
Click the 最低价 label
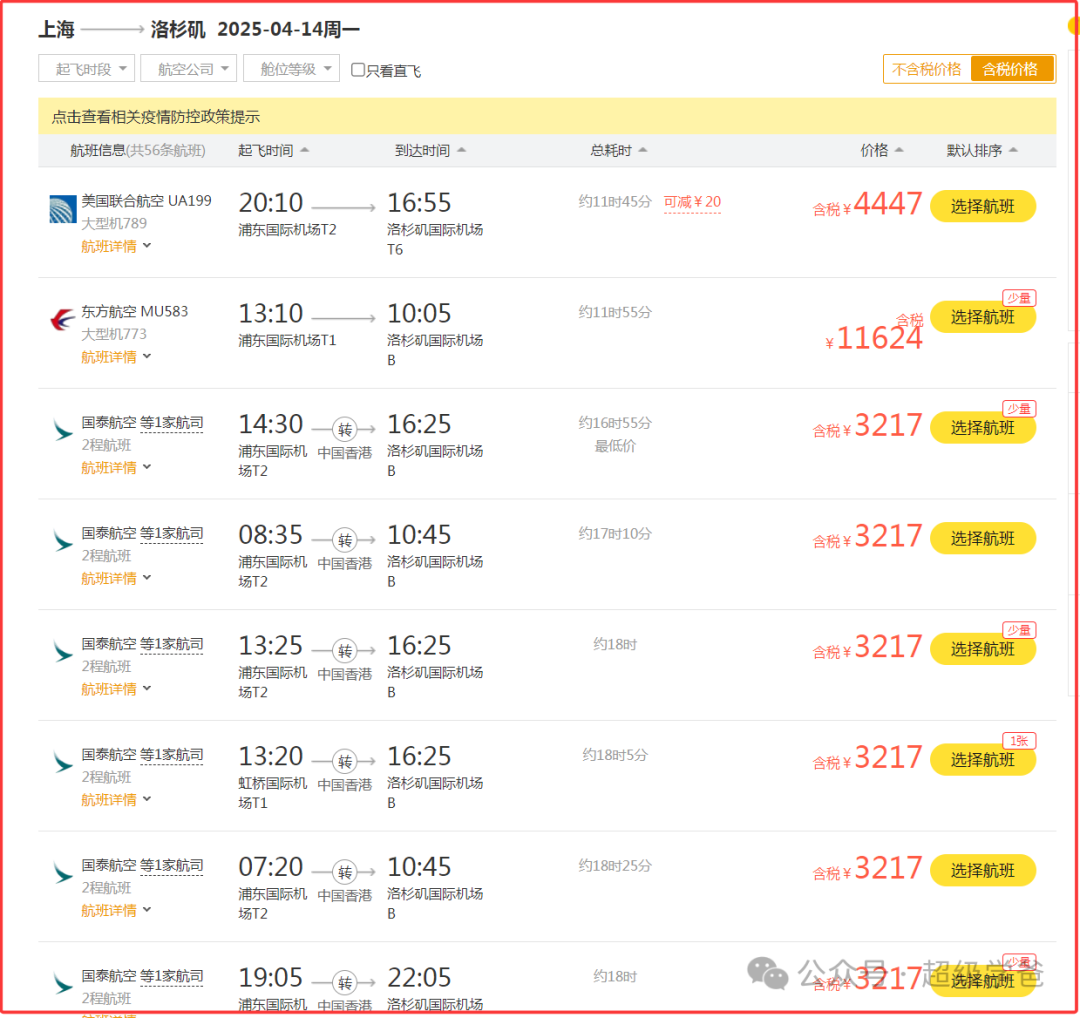(615, 446)
